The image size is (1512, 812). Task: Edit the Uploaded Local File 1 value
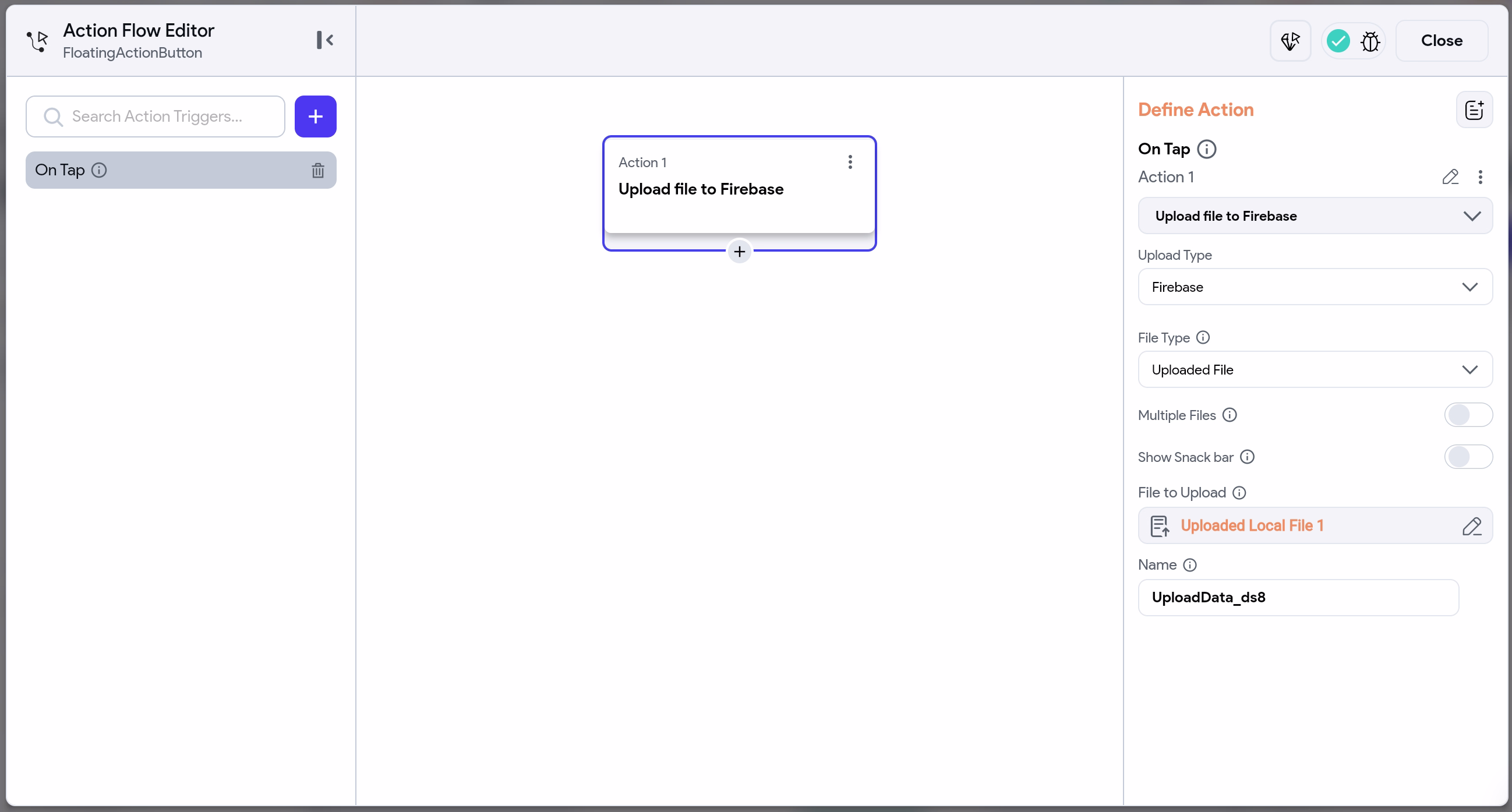tap(1471, 526)
